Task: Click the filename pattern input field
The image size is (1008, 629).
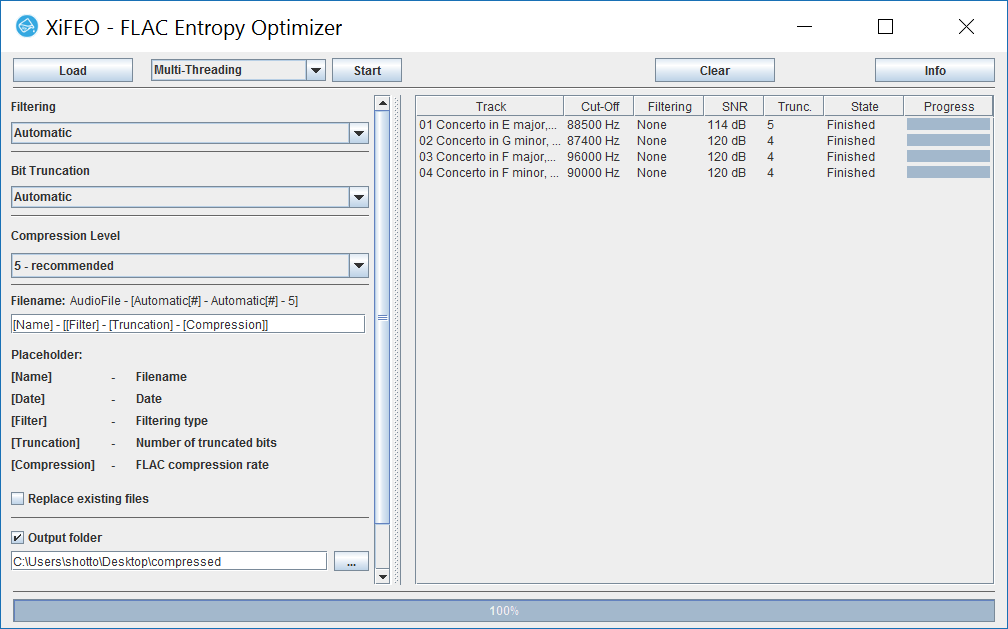Action: pyautogui.click(x=188, y=324)
